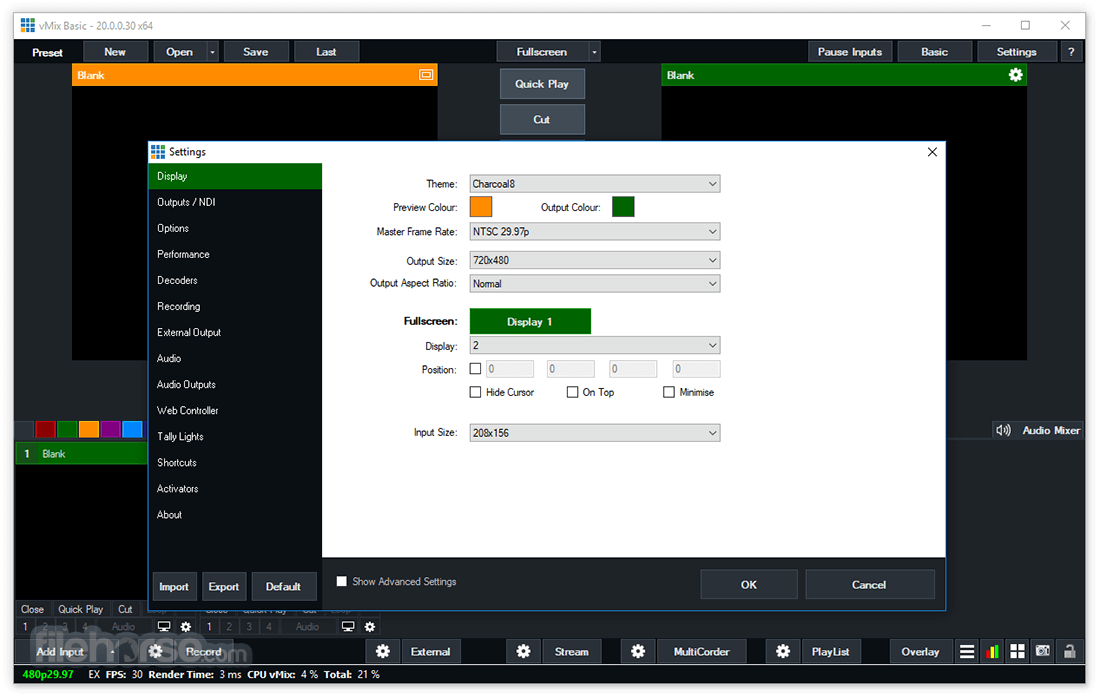
Task: Open the arrow next to Open preset button
Action: (213, 52)
